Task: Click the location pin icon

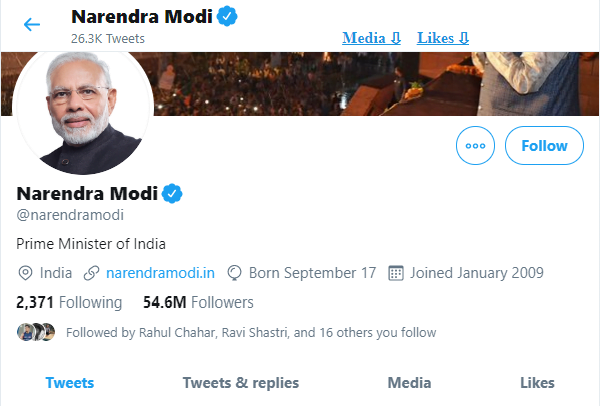Action: [26, 272]
